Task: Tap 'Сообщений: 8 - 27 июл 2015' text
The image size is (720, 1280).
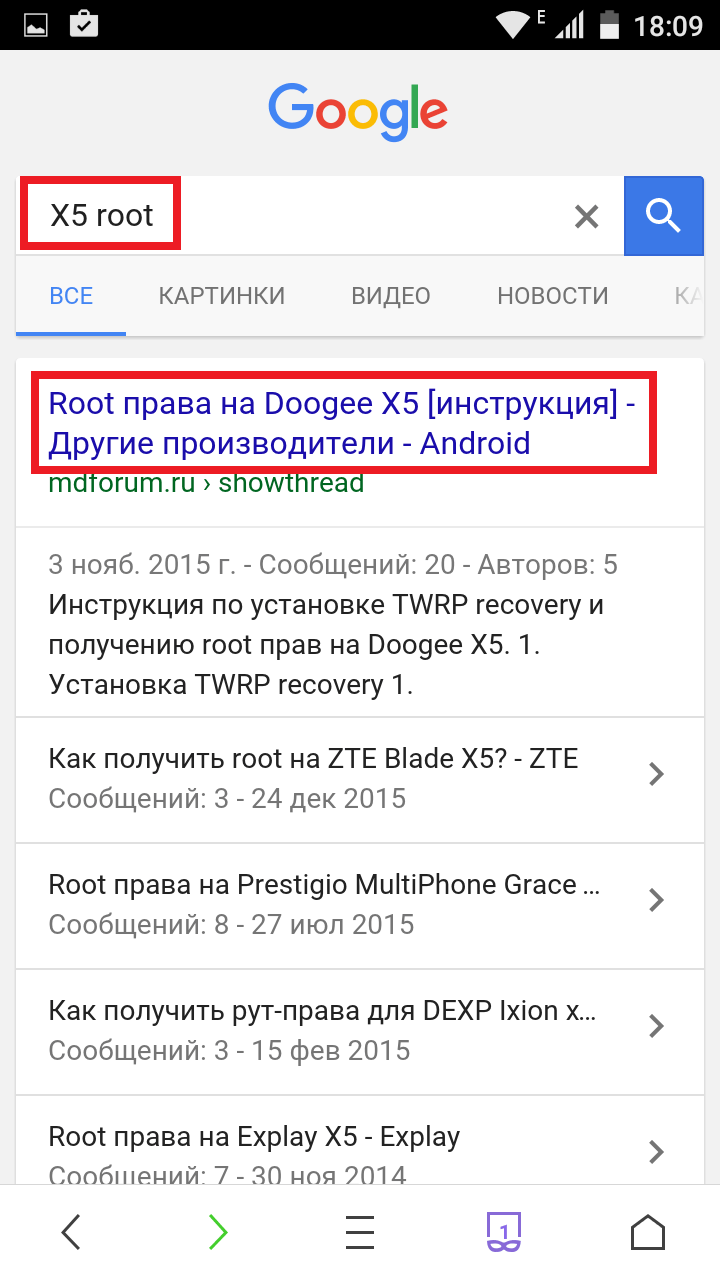Action: point(231,924)
